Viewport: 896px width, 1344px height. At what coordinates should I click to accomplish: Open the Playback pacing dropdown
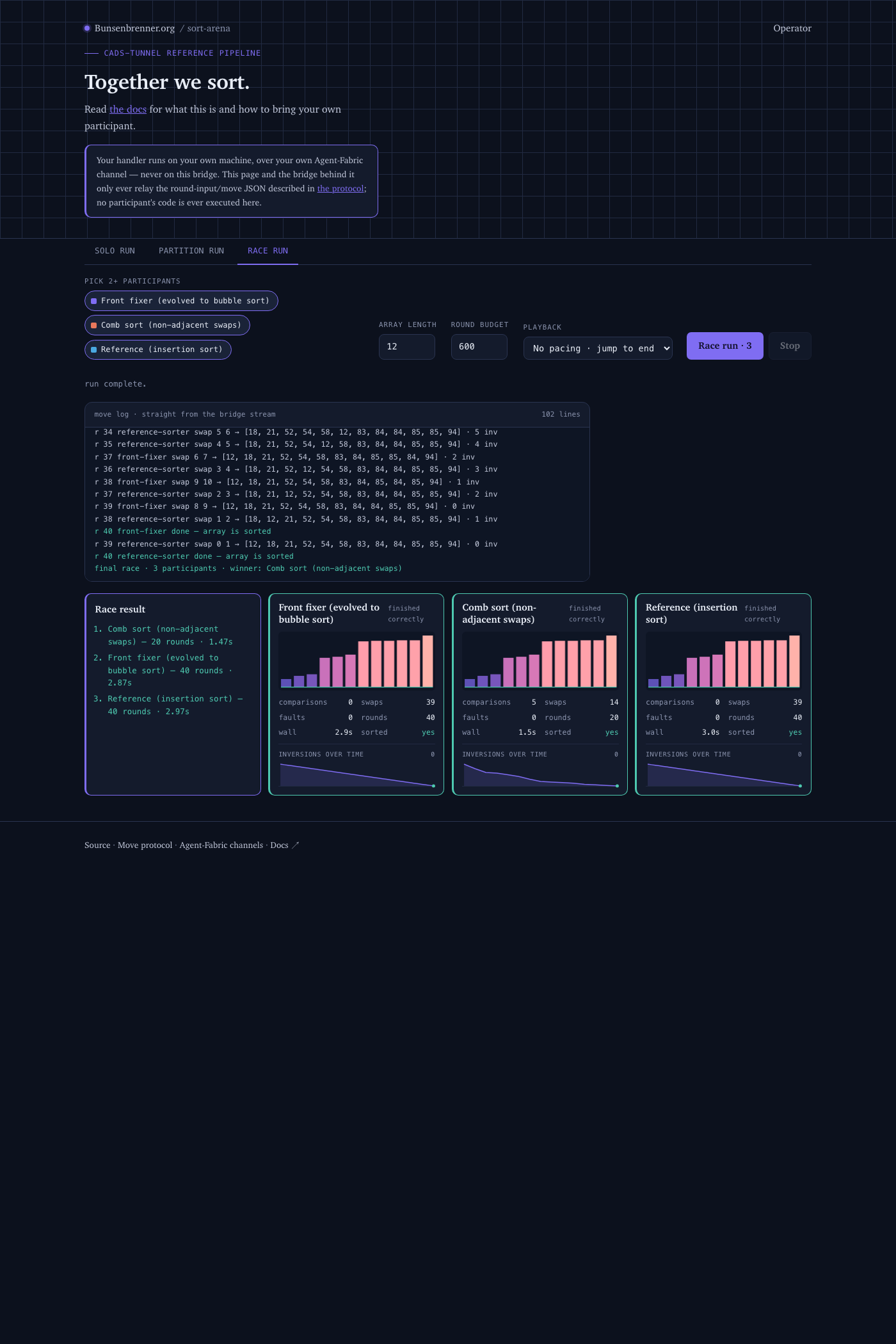(x=598, y=348)
